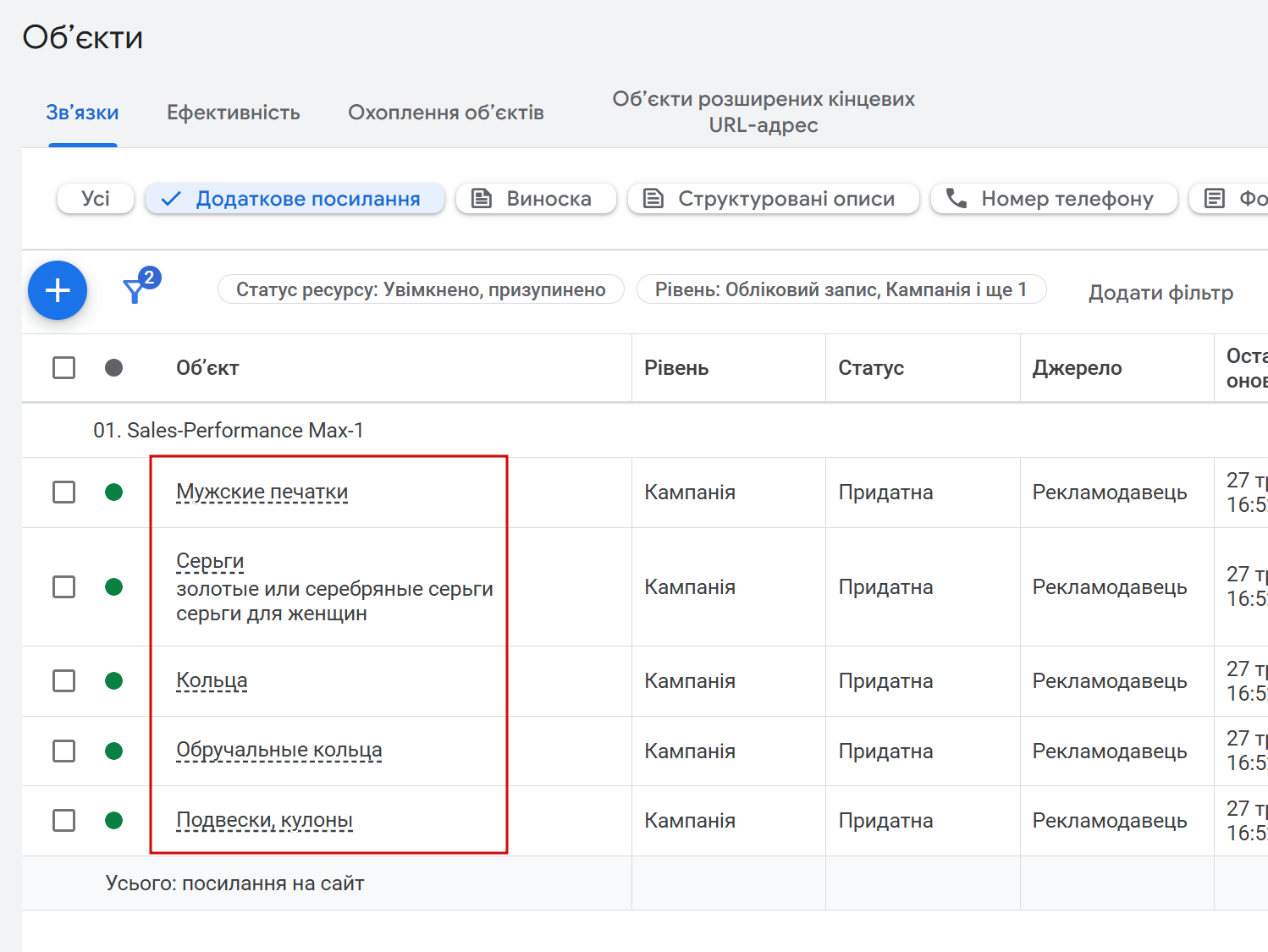This screenshot has width=1268, height=952.
Task: Click green status dot for Серьги row
Action: click(x=114, y=586)
